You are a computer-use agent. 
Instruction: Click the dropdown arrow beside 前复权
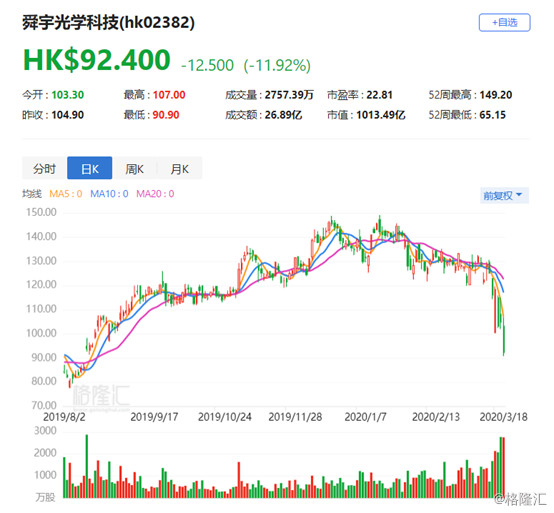tap(519, 195)
